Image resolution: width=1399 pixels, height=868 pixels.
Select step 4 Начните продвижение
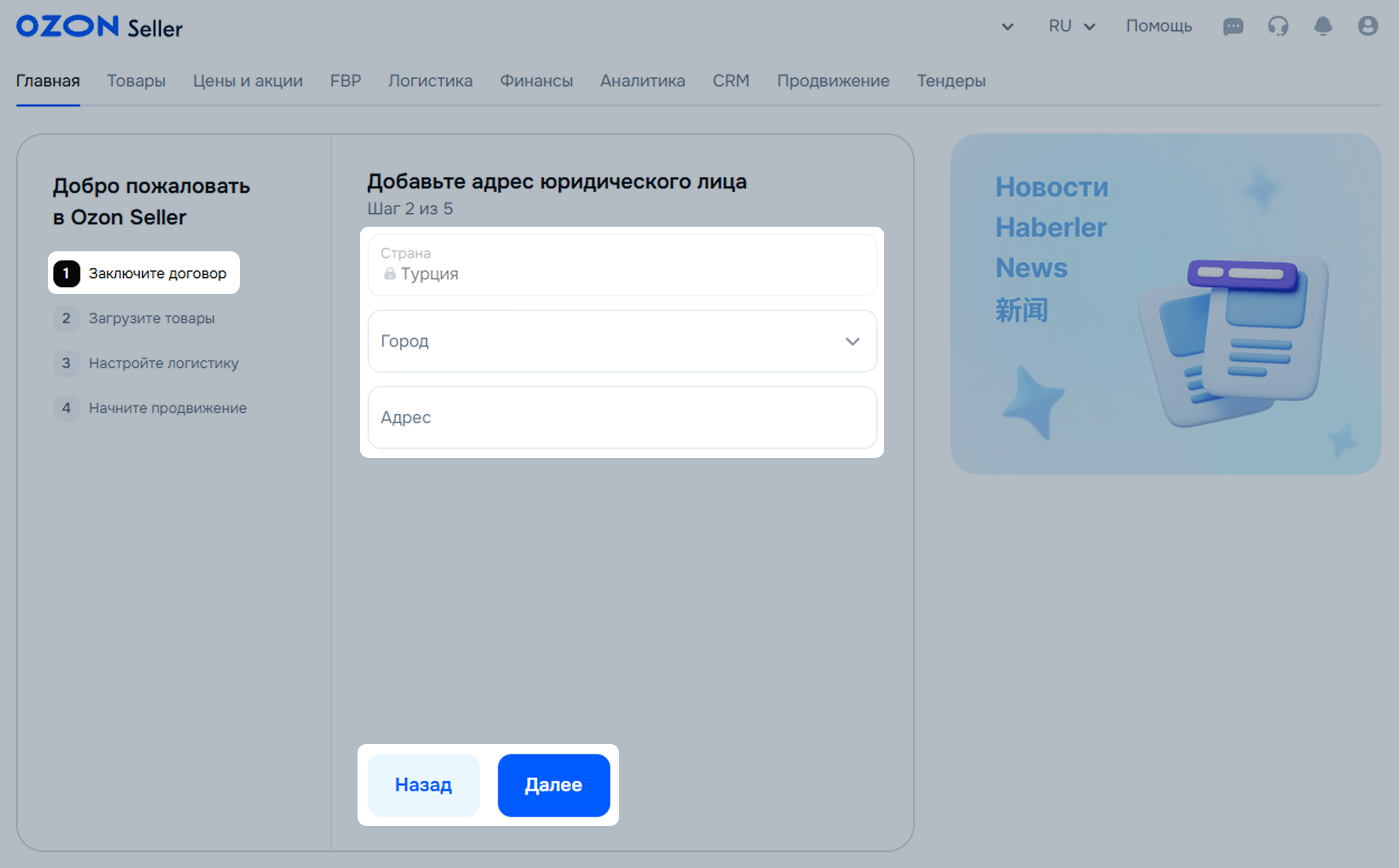tap(150, 408)
